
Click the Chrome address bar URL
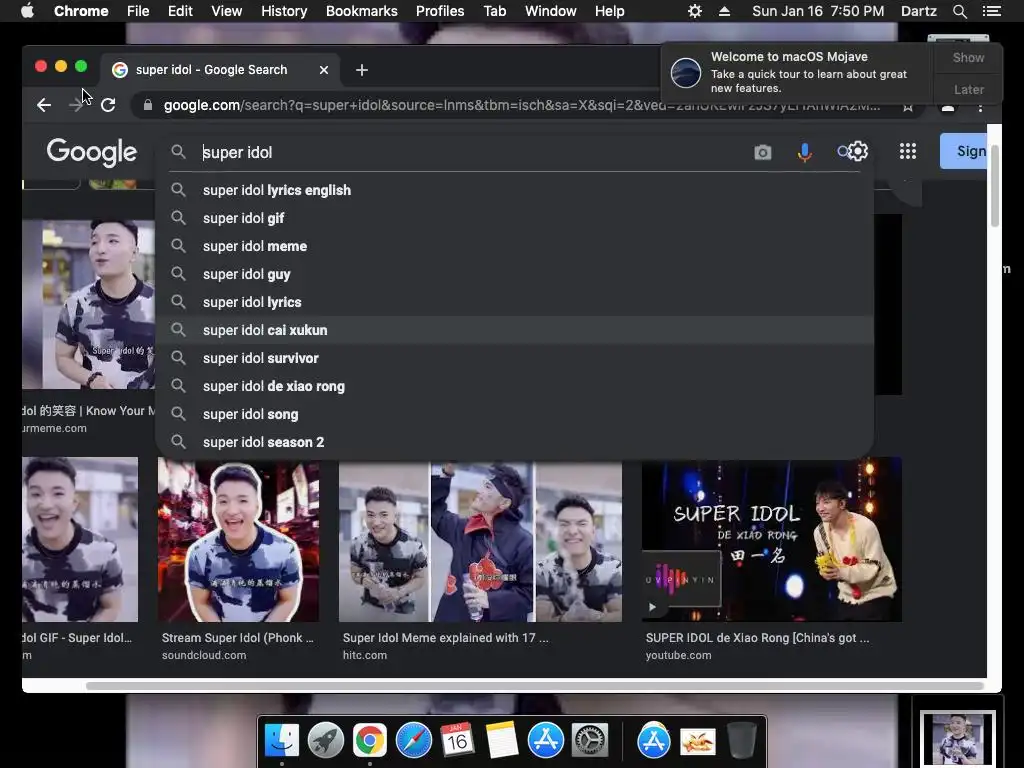[521, 105]
